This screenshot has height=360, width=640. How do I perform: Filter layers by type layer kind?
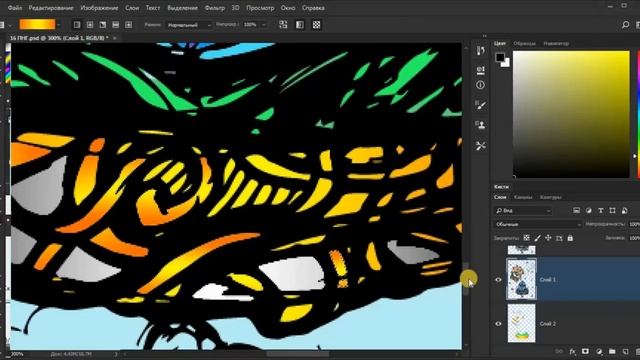tap(600, 211)
